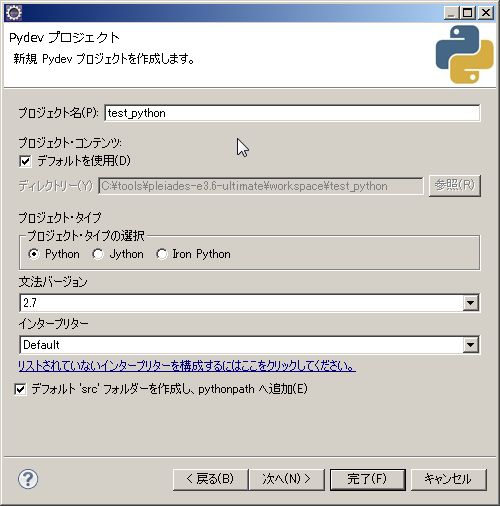Select the Iron Python project type
The width and height of the screenshot is (500, 506).
tap(162, 254)
